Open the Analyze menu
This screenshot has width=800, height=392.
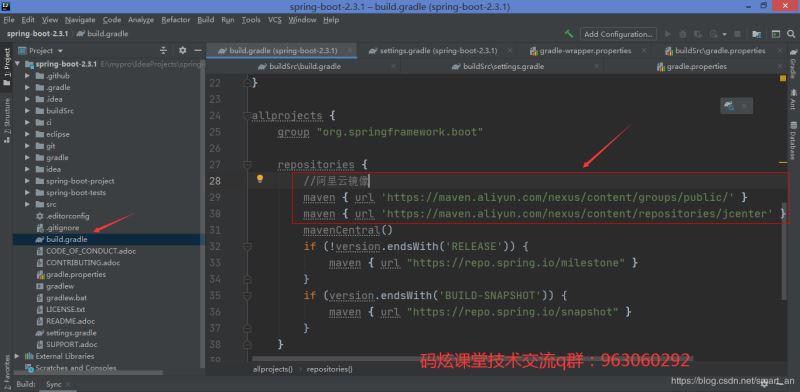point(141,20)
